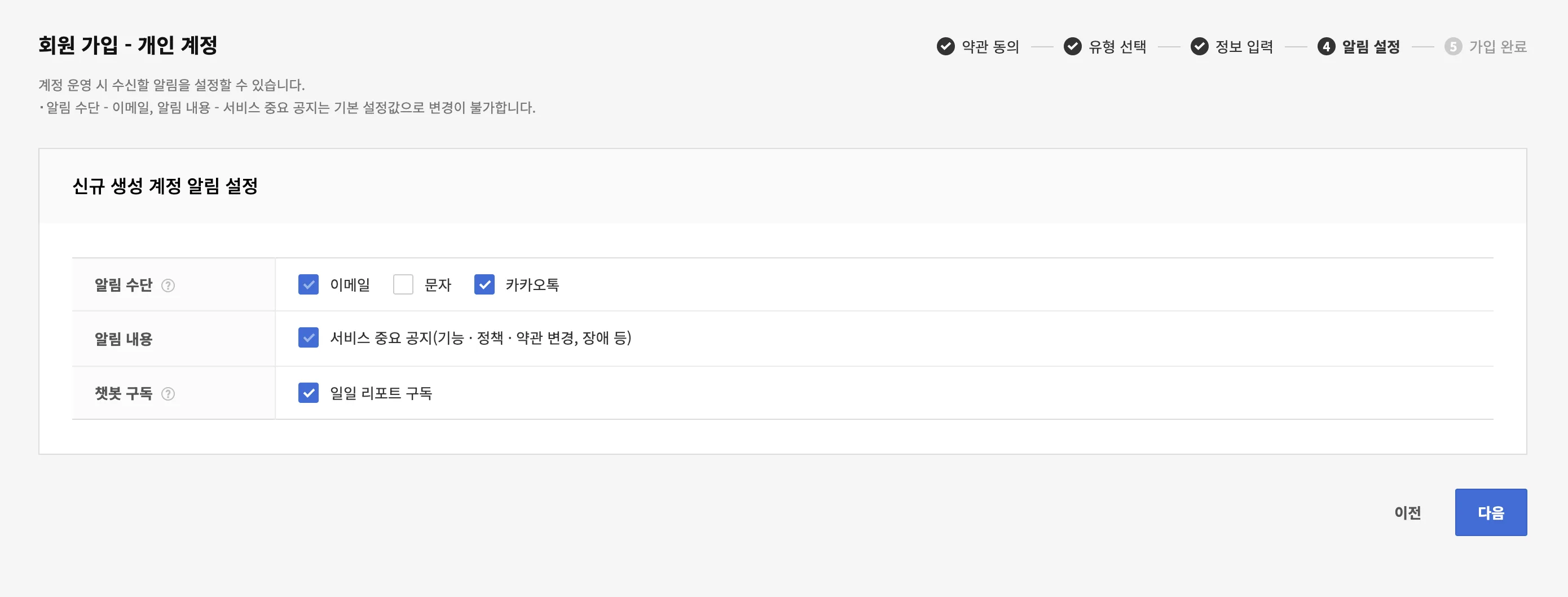1568x597 pixels.
Task: Click the number 5 step circle icon
Action: 1453,46
